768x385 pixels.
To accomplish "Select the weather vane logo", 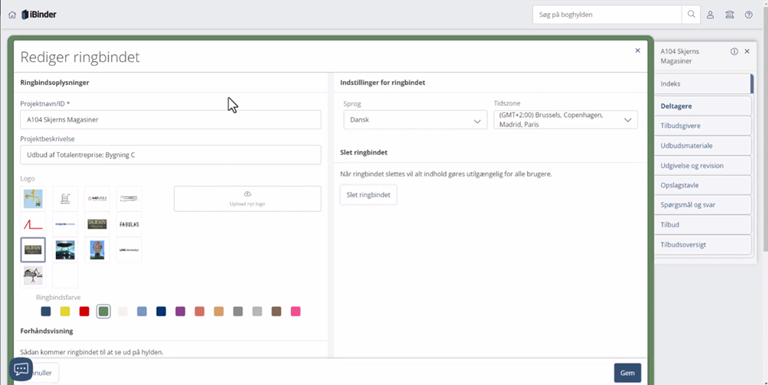I will (33, 198).
